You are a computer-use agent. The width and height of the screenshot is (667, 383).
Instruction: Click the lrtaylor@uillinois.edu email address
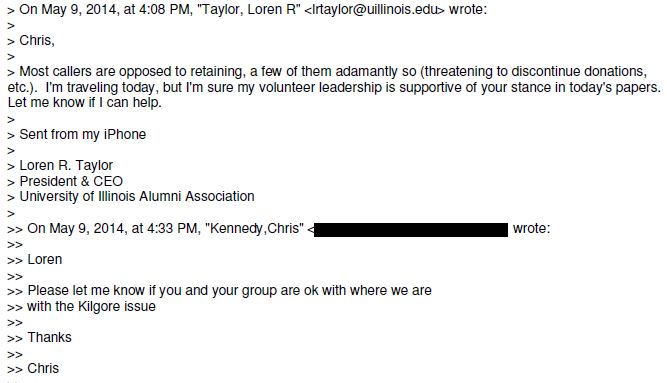[375, 9]
